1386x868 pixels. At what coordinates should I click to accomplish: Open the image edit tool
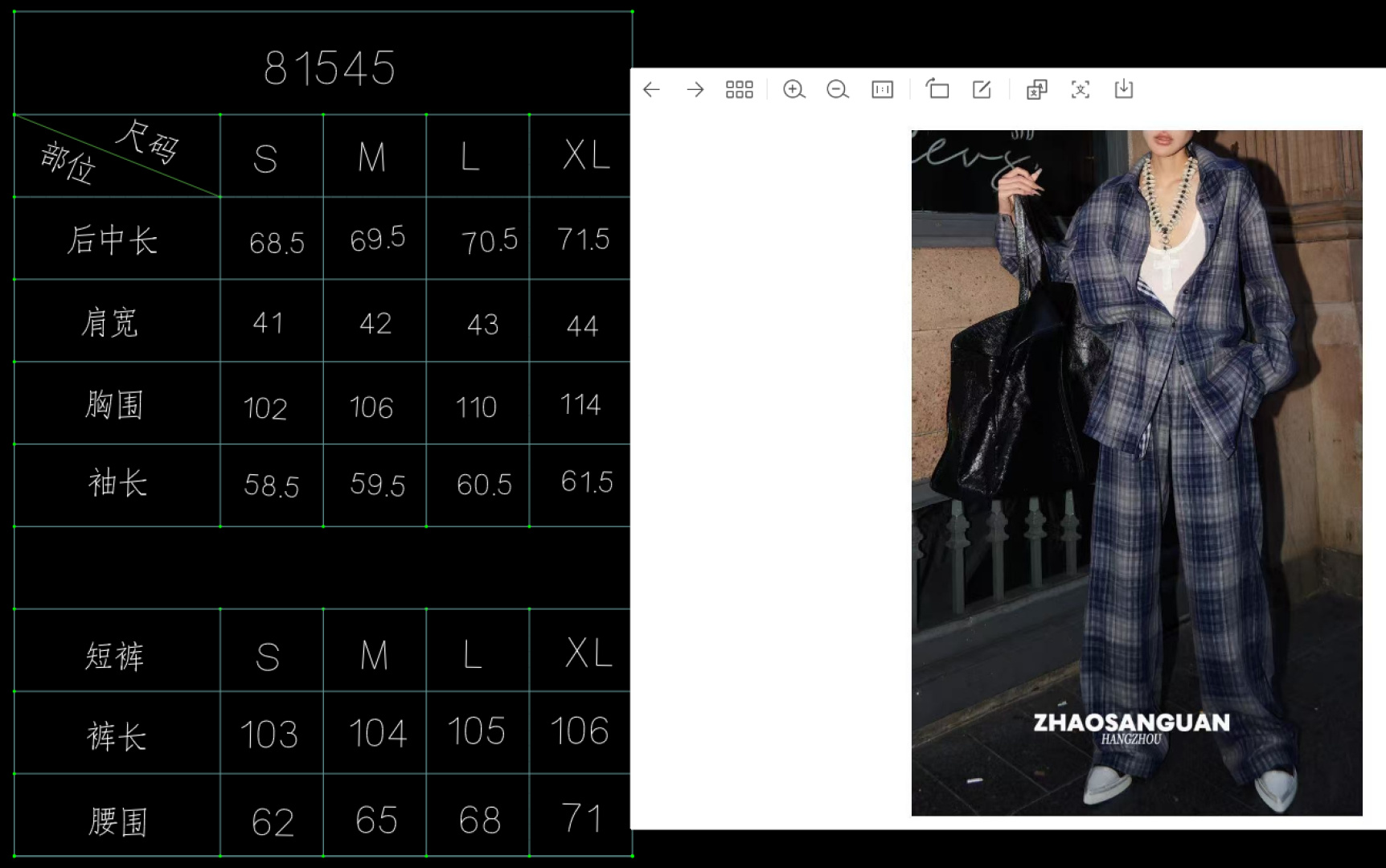coord(982,89)
